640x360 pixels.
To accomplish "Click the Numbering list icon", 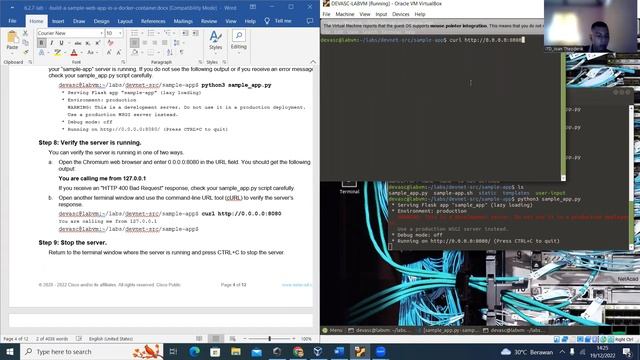I will pyautogui.click(x=151, y=33).
